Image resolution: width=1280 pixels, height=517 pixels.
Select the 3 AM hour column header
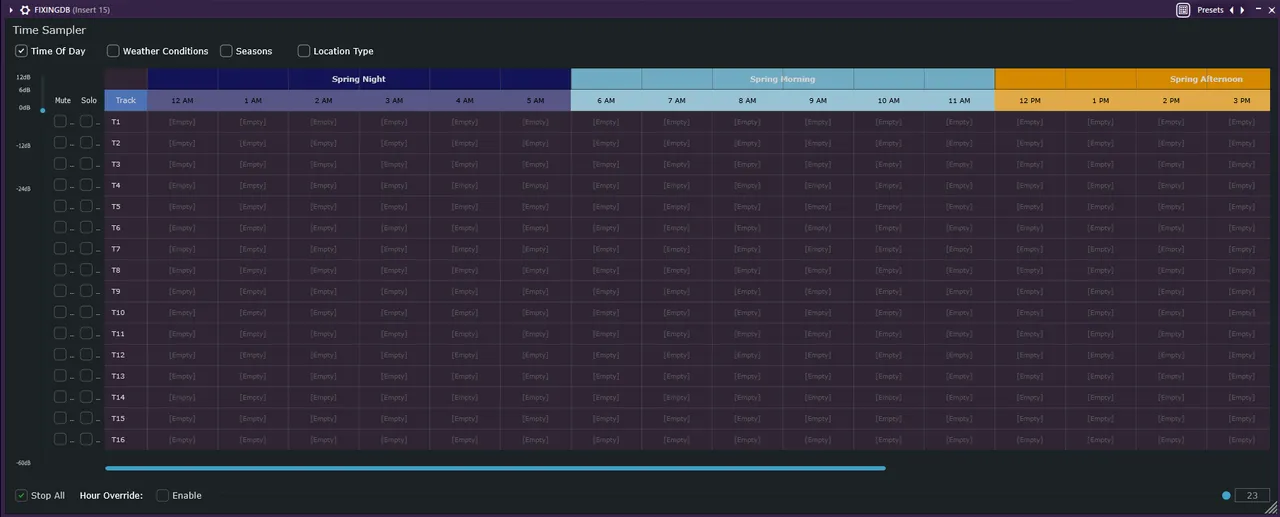394,100
